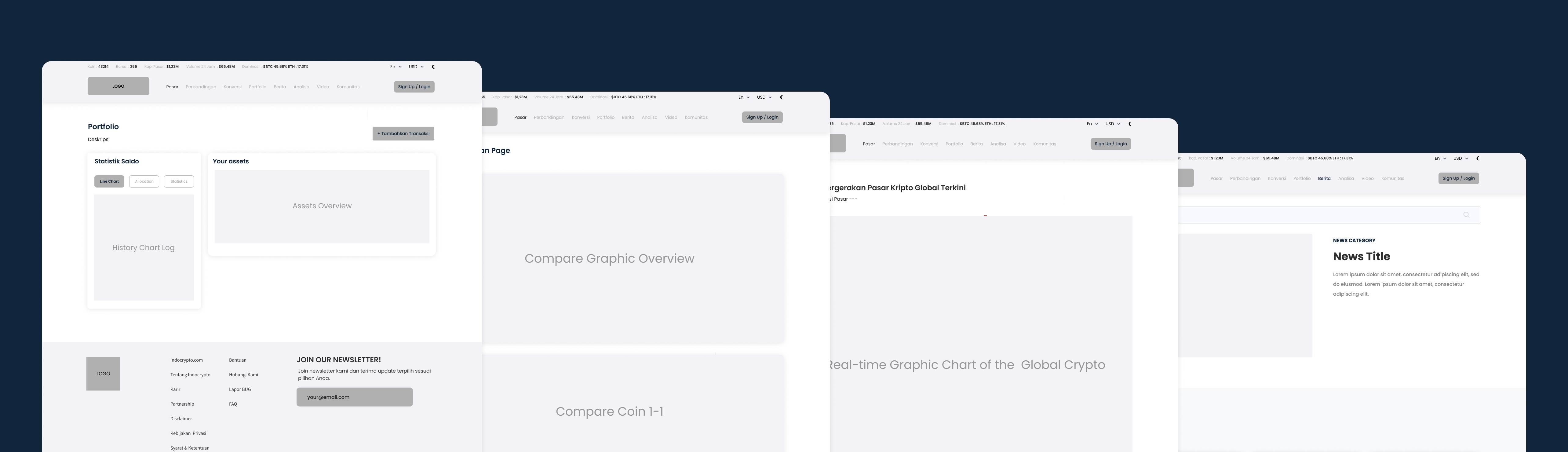This screenshot has width=1568, height=452.
Task: Expand USD currency dropdown on Berita page
Action: pyautogui.click(x=1460, y=158)
